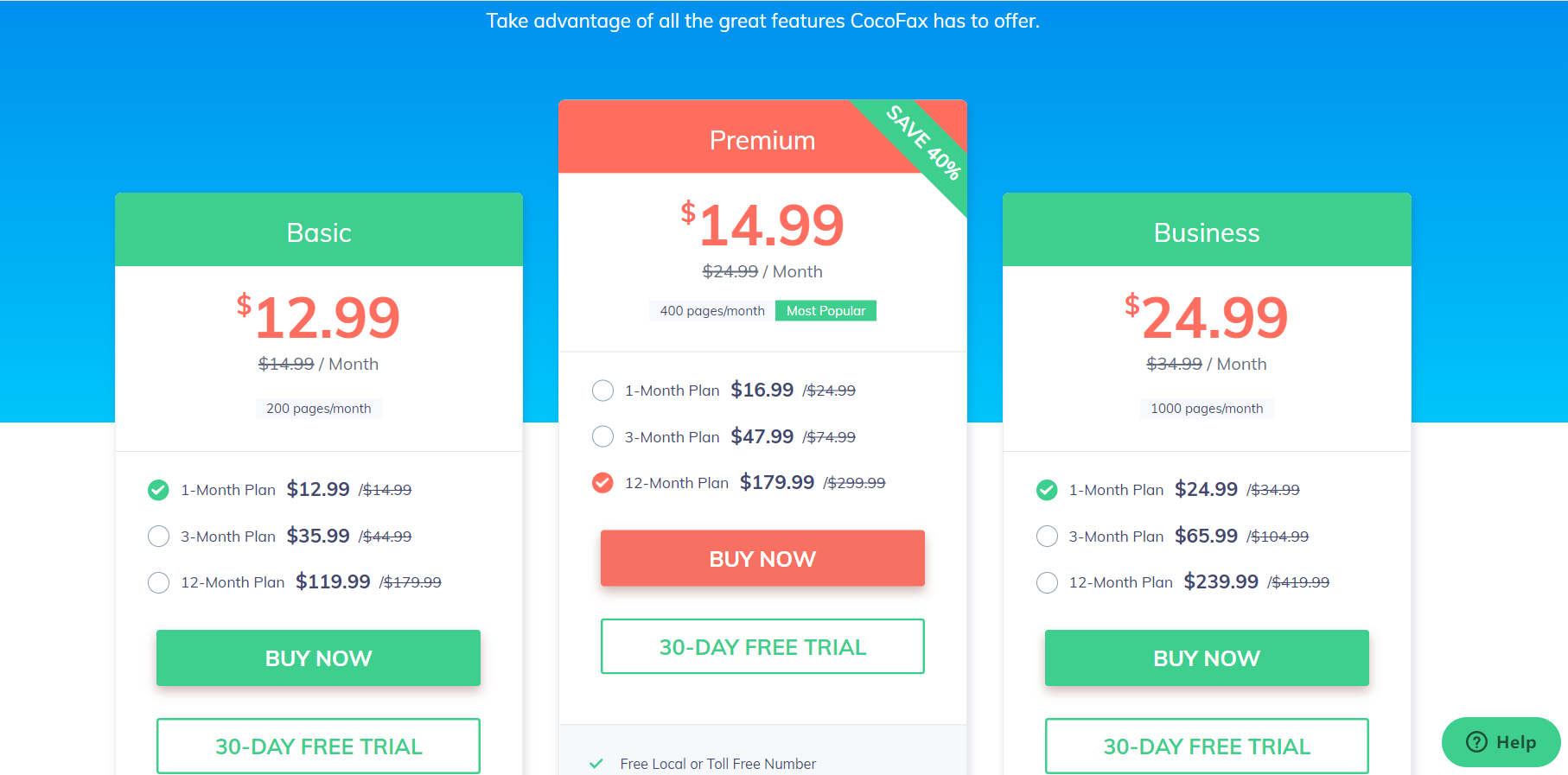Viewport: 1568px width, 775px height.
Task: Click the red Premium BUY NOW button
Action: tap(762, 558)
